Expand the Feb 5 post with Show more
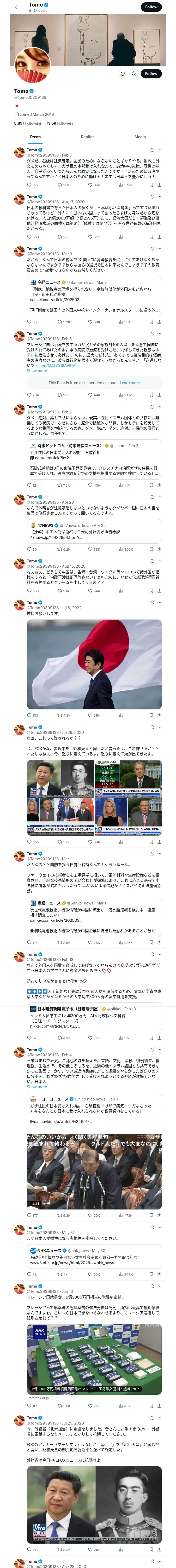This screenshot has width=176, height=1568. 37,371
